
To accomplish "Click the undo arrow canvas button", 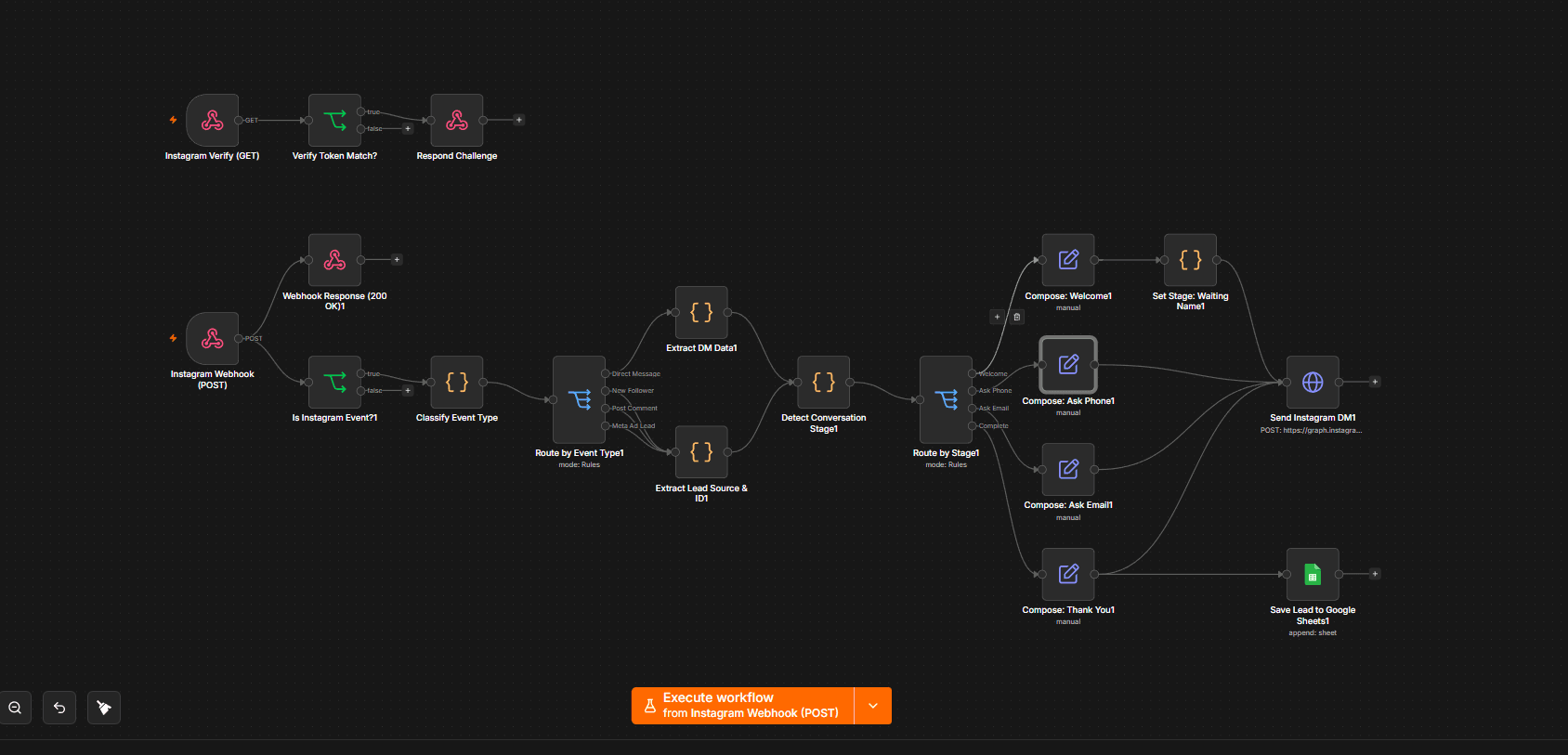I will click(x=59, y=708).
